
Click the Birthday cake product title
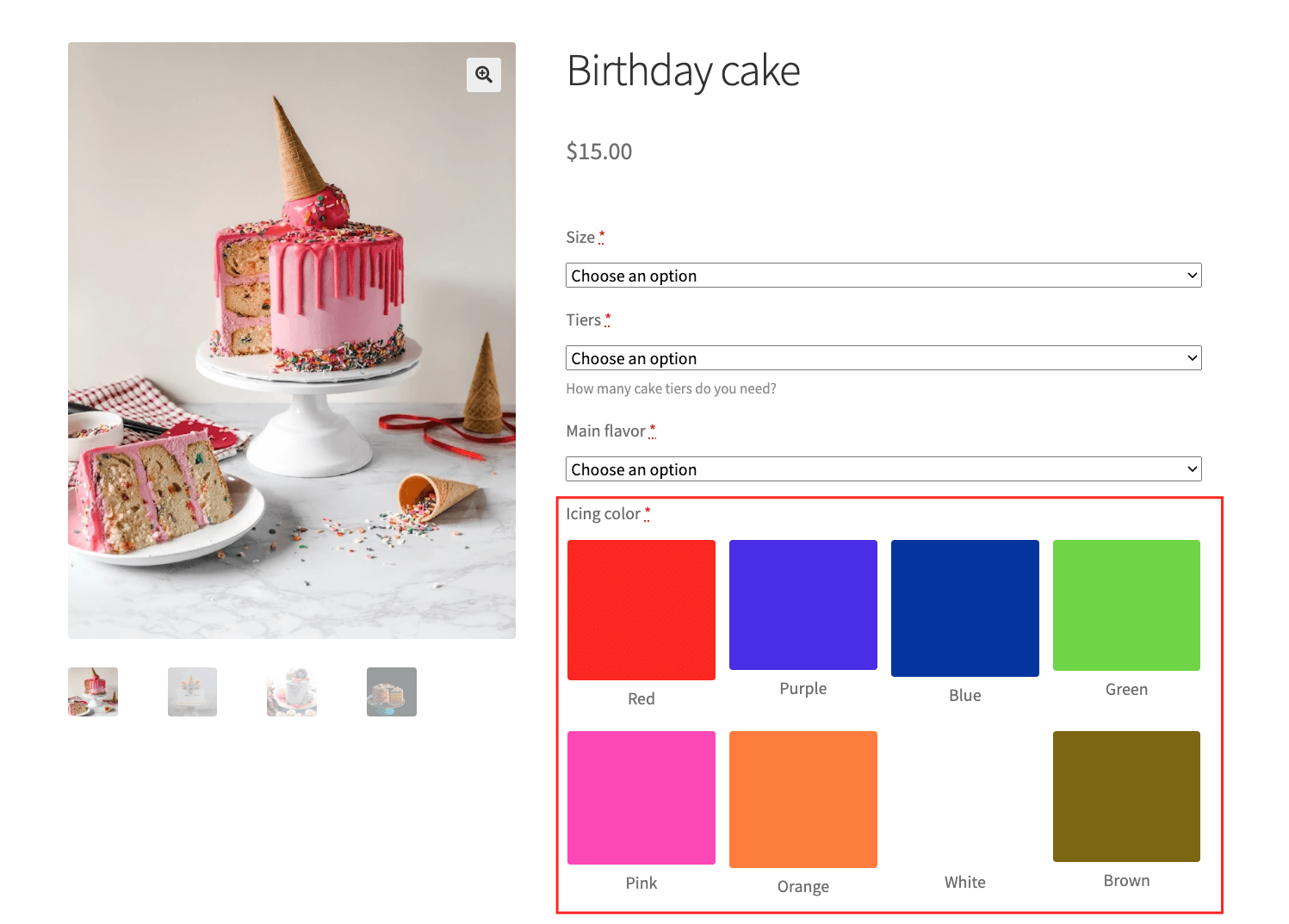(684, 71)
